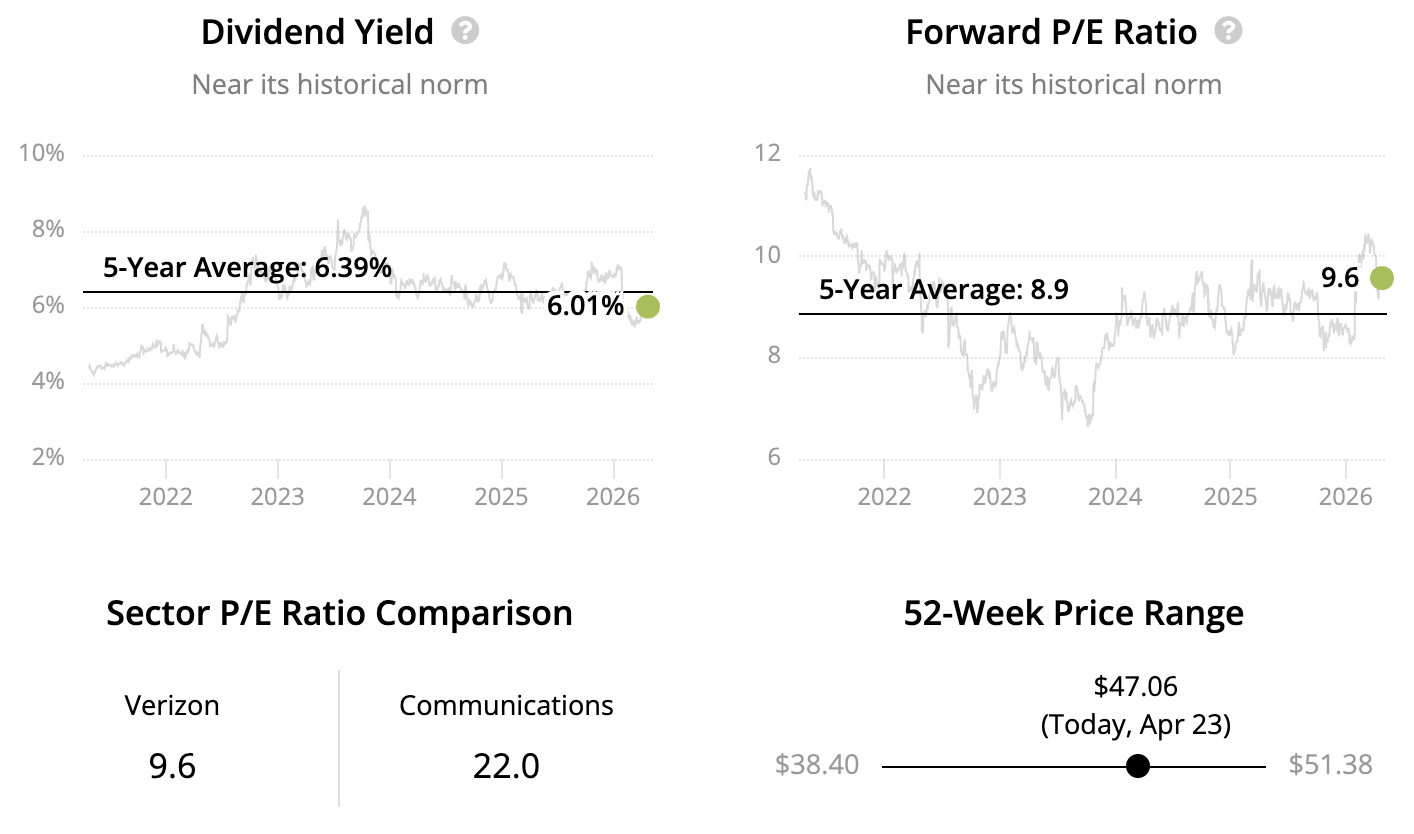Select the 52-week low price $38.40
The image size is (1414, 834).
817,766
